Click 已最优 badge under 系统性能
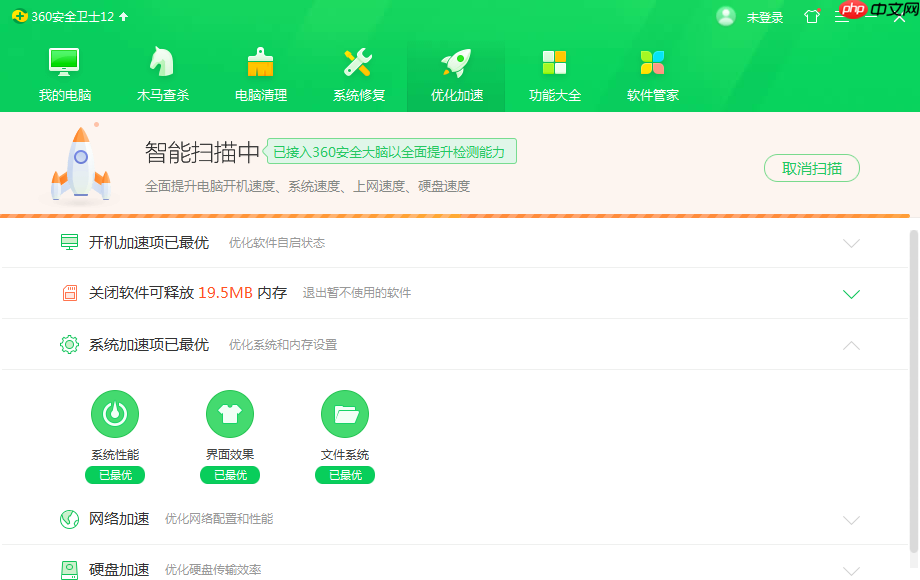The height and width of the screenshot is (580, 920). [115, 475]
